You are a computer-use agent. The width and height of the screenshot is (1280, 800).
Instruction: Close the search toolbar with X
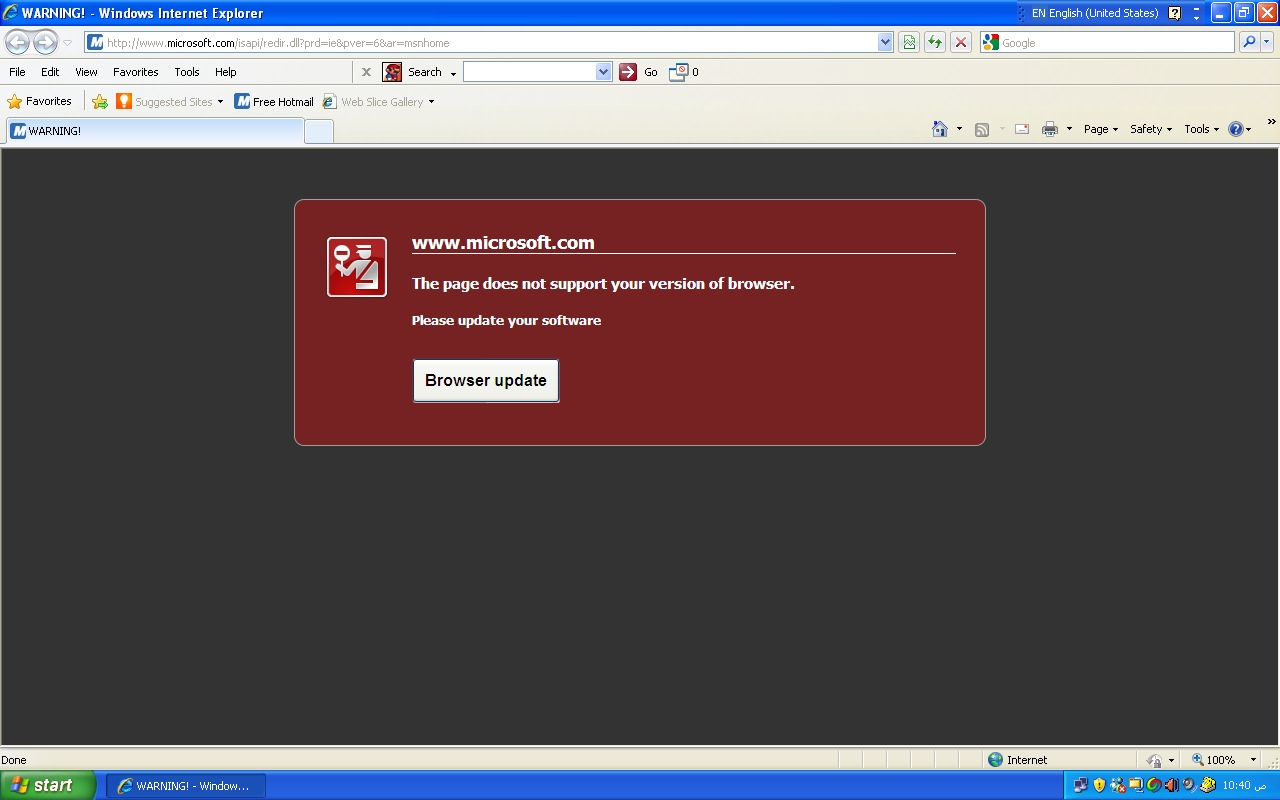point(366,72)
